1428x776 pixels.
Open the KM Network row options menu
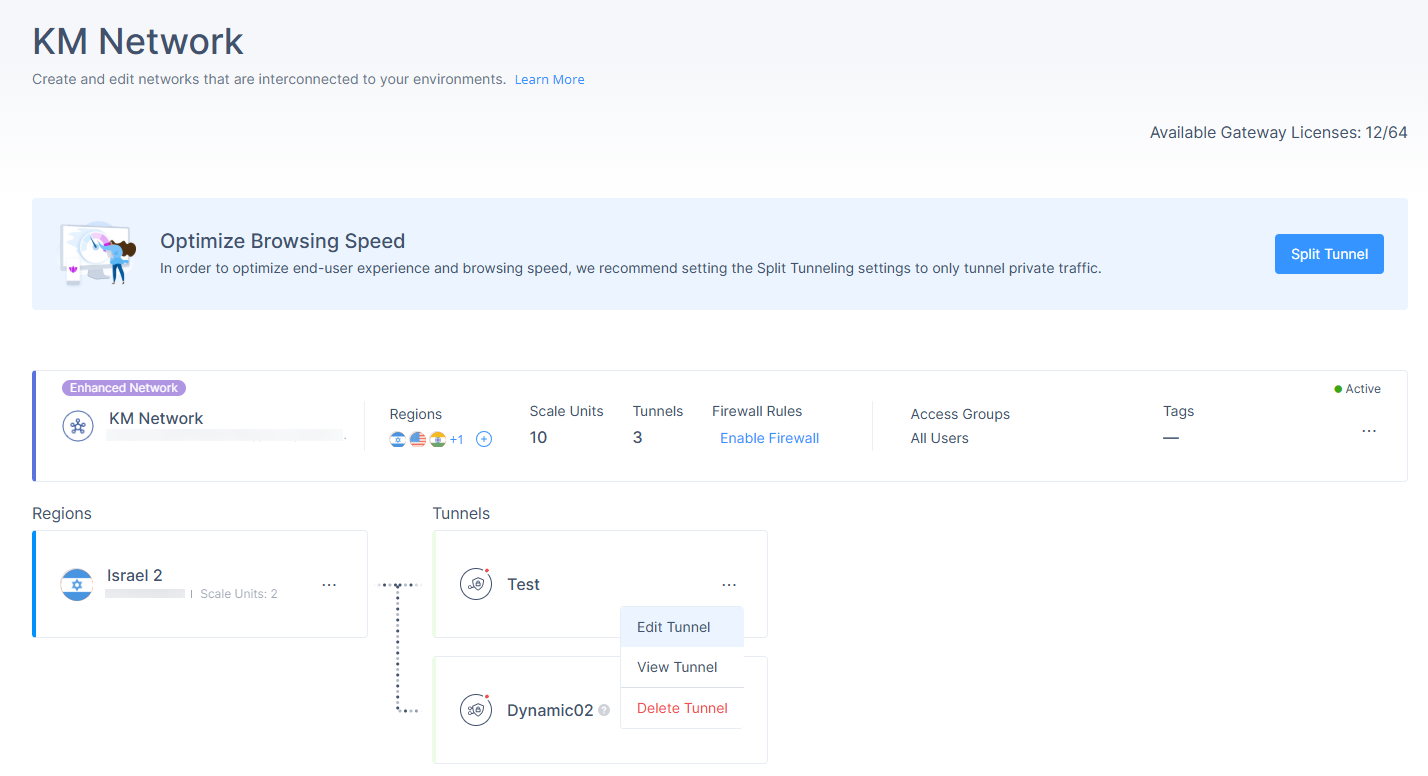(x=1369, y=431)
